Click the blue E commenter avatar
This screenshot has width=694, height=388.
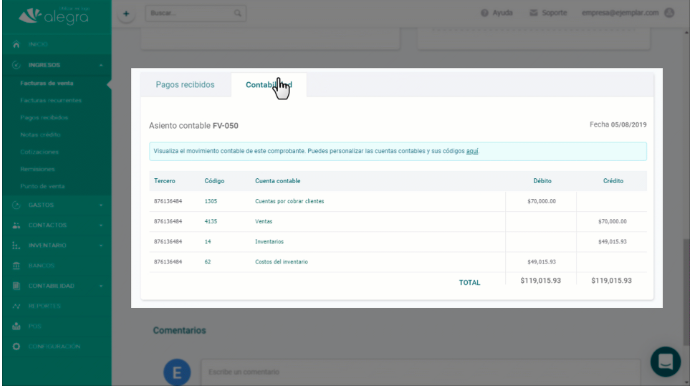(x=177, y=372)
